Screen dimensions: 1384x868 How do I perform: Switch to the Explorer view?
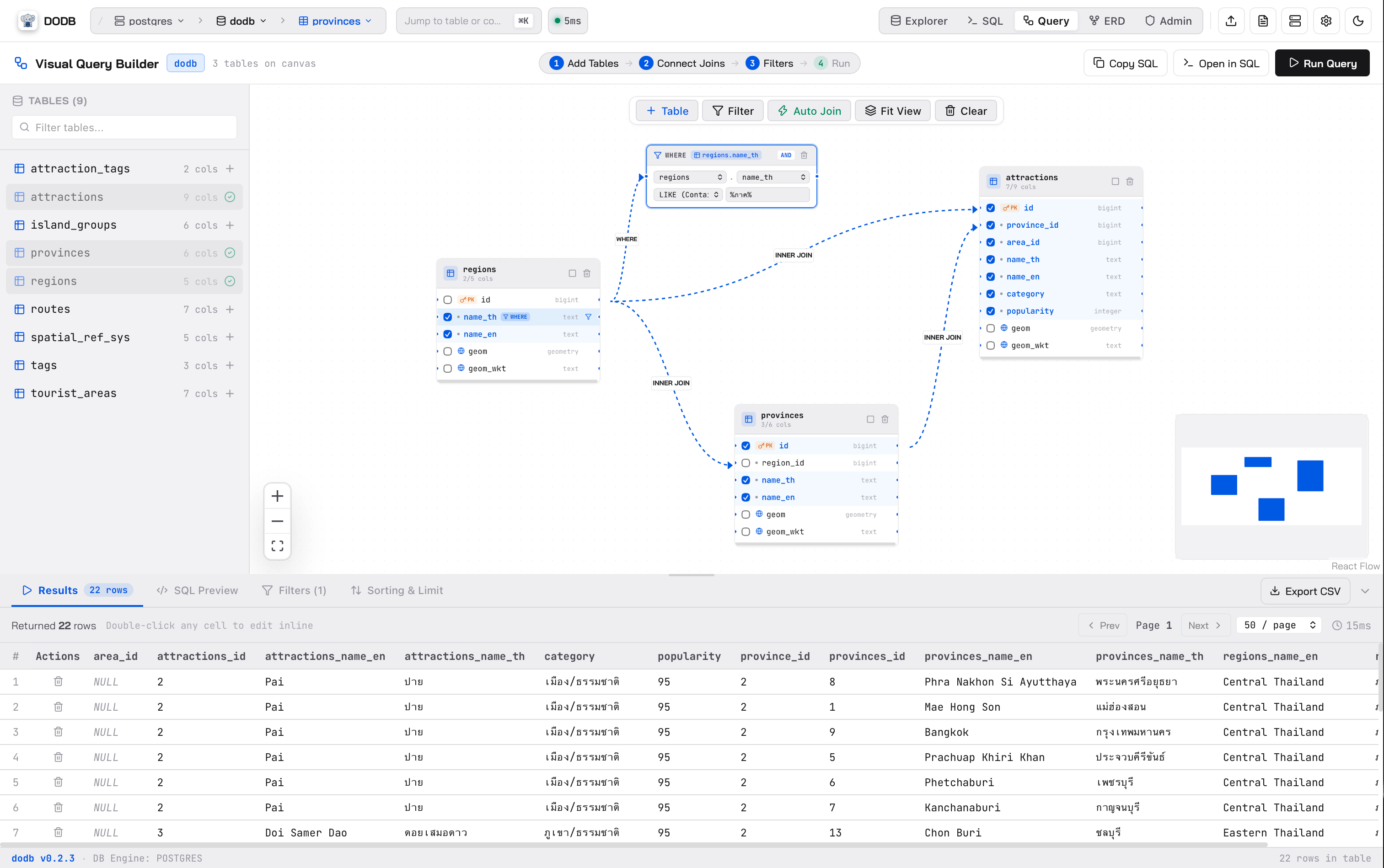[919, 21]
